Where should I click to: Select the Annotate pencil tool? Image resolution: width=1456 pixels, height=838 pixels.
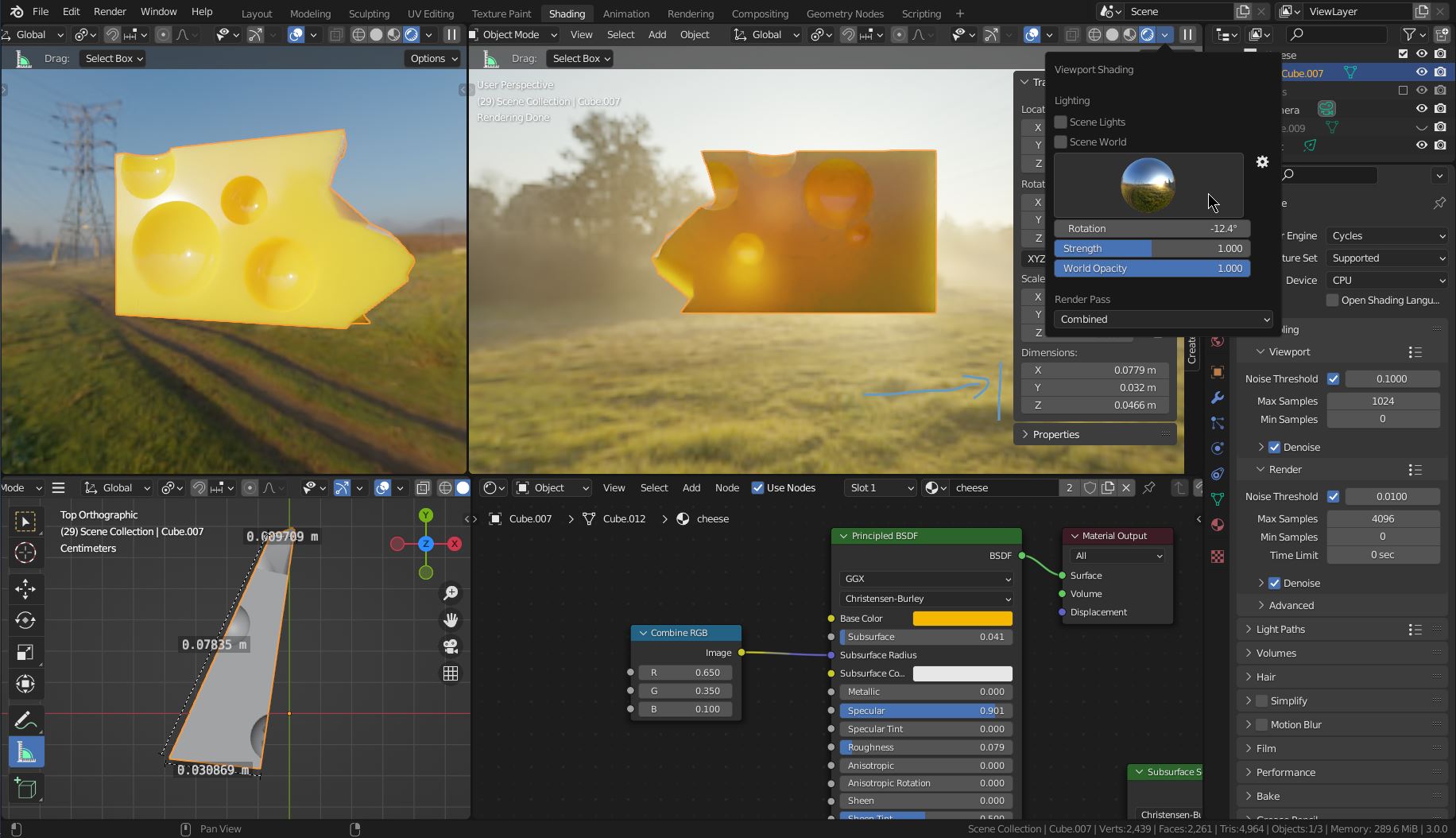25,720
